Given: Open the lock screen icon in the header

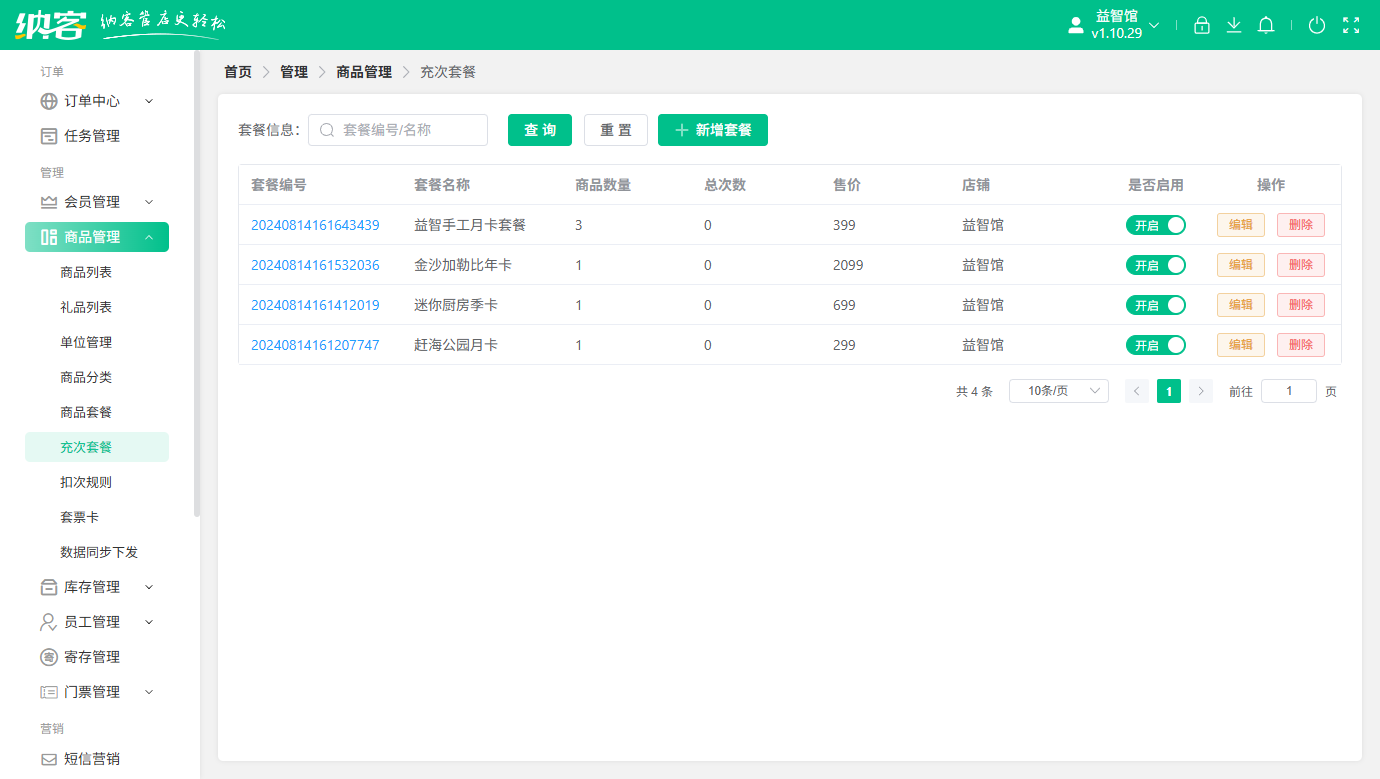Looking at the screenshot, I should click(x=1202, y=25).
